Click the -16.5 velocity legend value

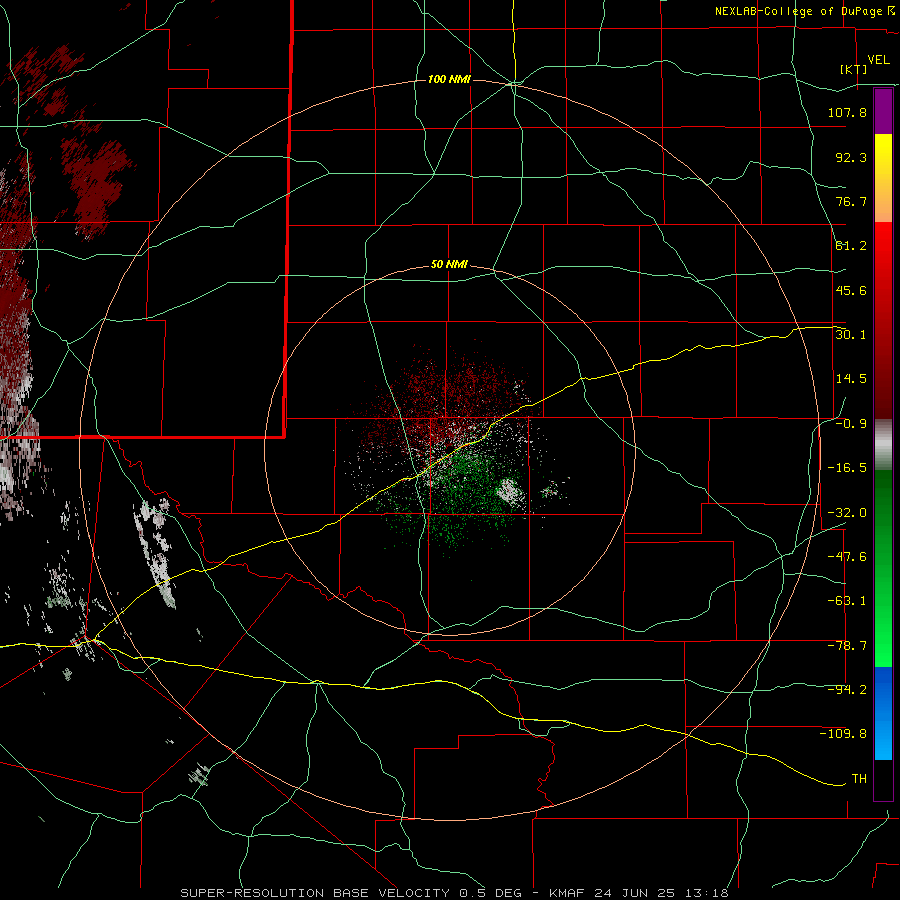coord(847,468)
